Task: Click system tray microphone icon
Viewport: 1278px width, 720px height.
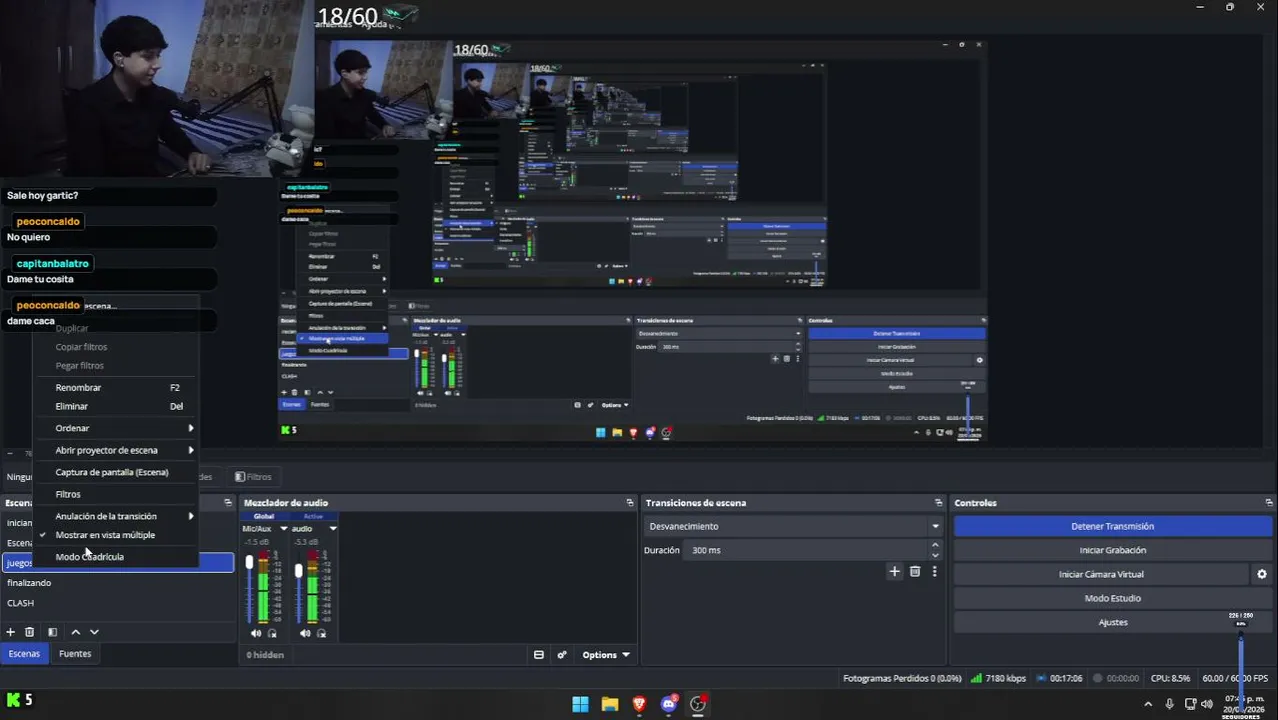Action: point(1169,704)
